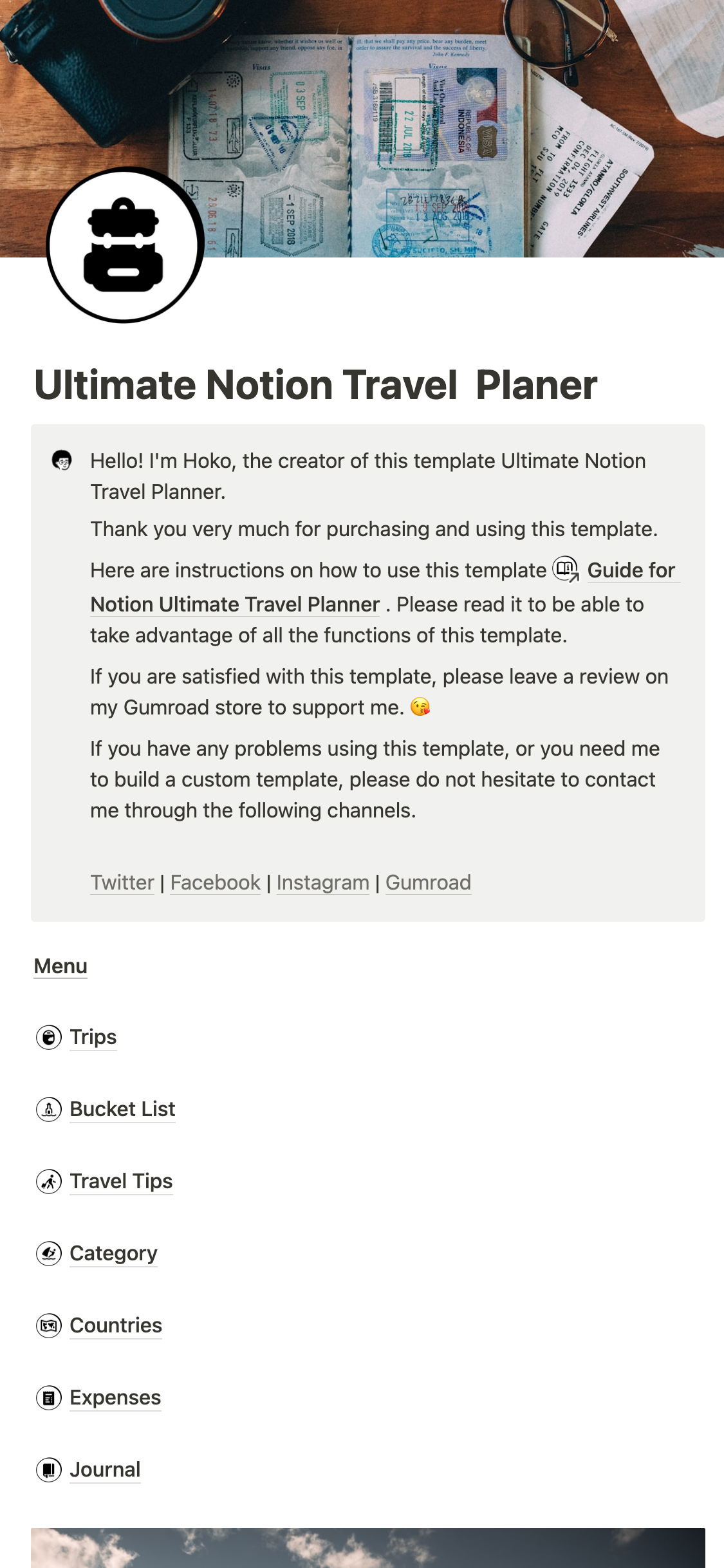Click the Journal page icon
Image resolution: width=724 pixels, height=1568 pixels.
49,1470
